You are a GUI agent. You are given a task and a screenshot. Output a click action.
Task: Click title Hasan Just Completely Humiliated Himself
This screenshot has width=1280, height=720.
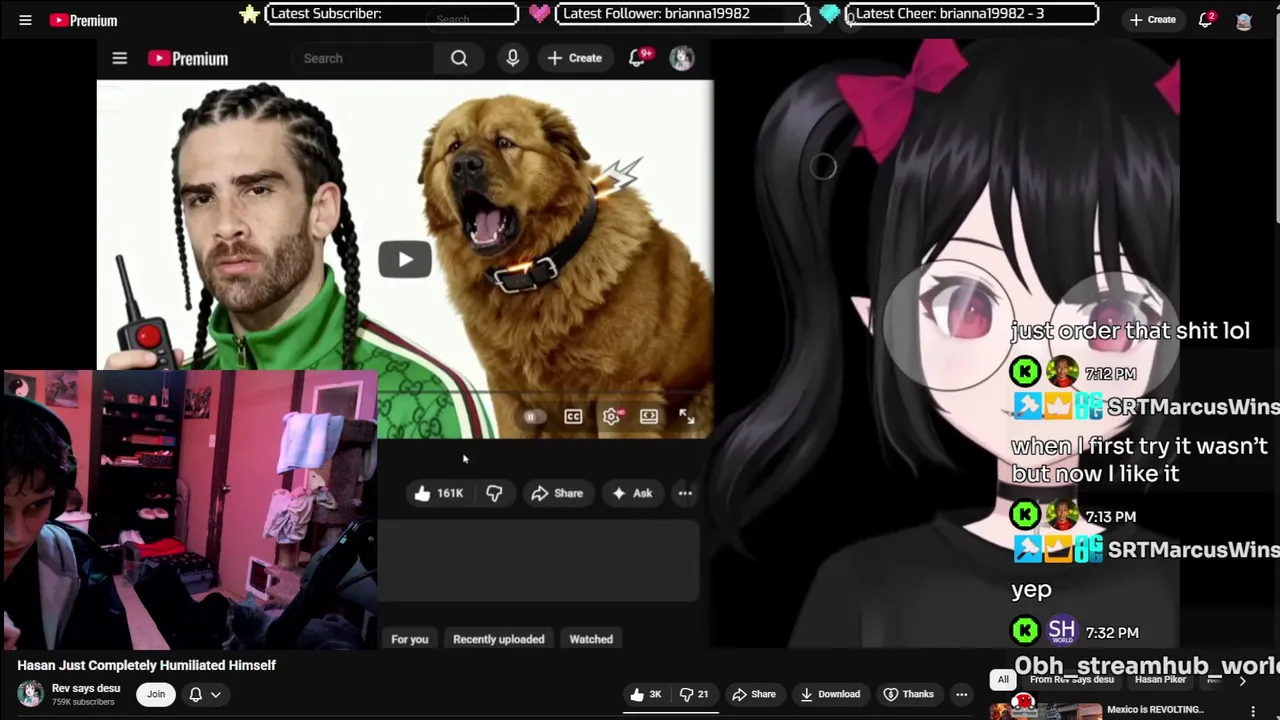pos(146,665)
